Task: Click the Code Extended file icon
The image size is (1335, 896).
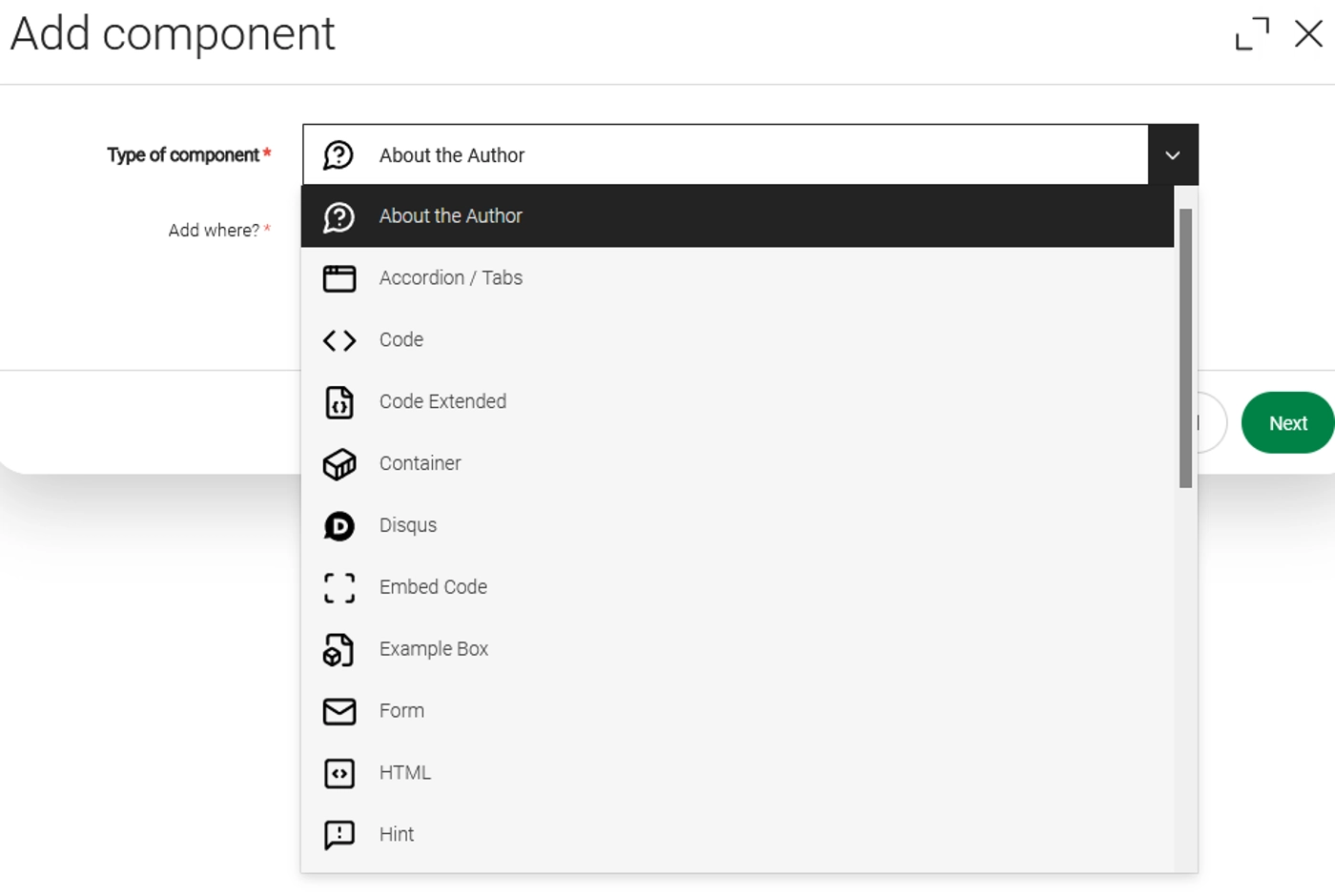Action: click(339, 402)
